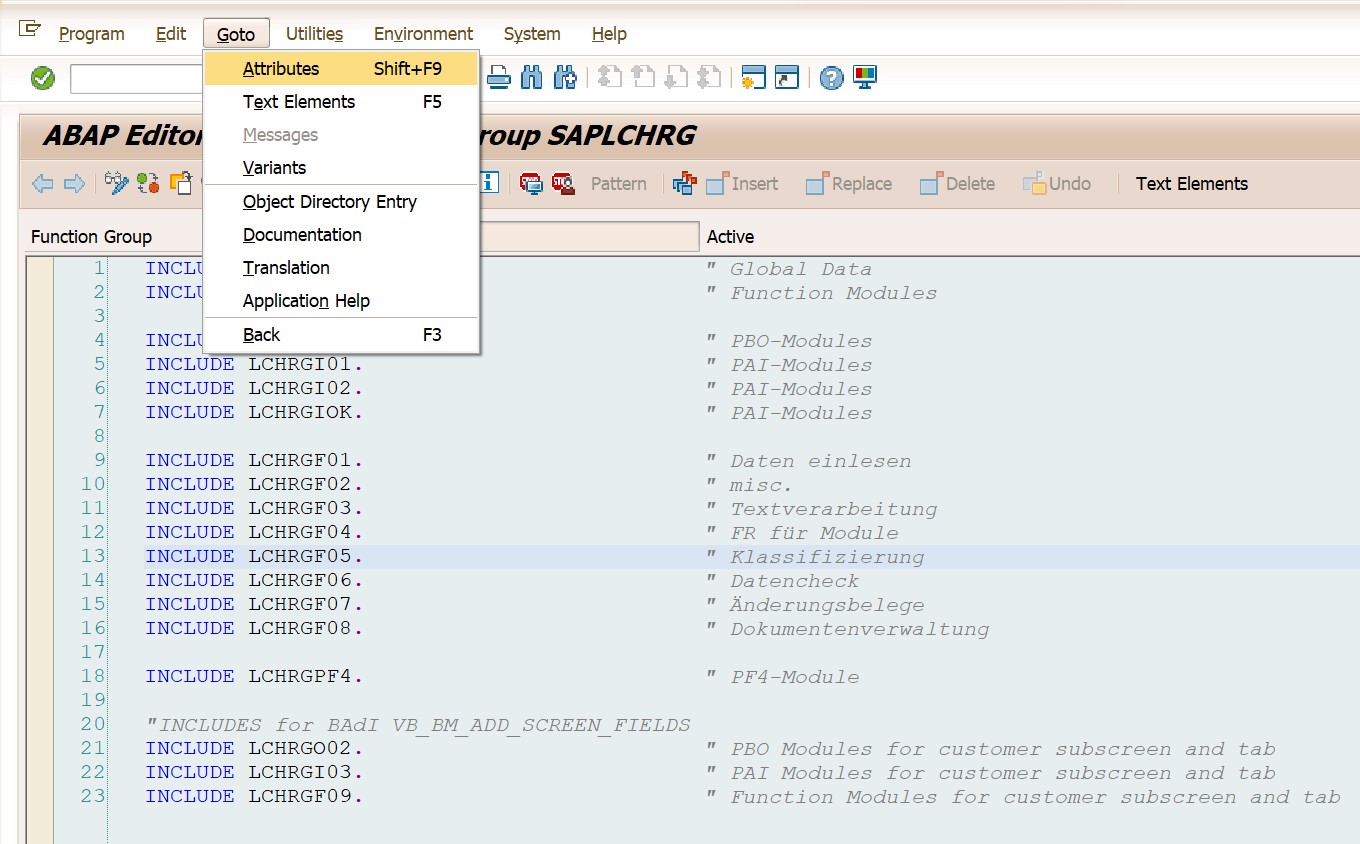The width and height of the screenshot is (1360, 844).
Task: Click the Find Next binoculars icon
Action: tap(565, 77)
